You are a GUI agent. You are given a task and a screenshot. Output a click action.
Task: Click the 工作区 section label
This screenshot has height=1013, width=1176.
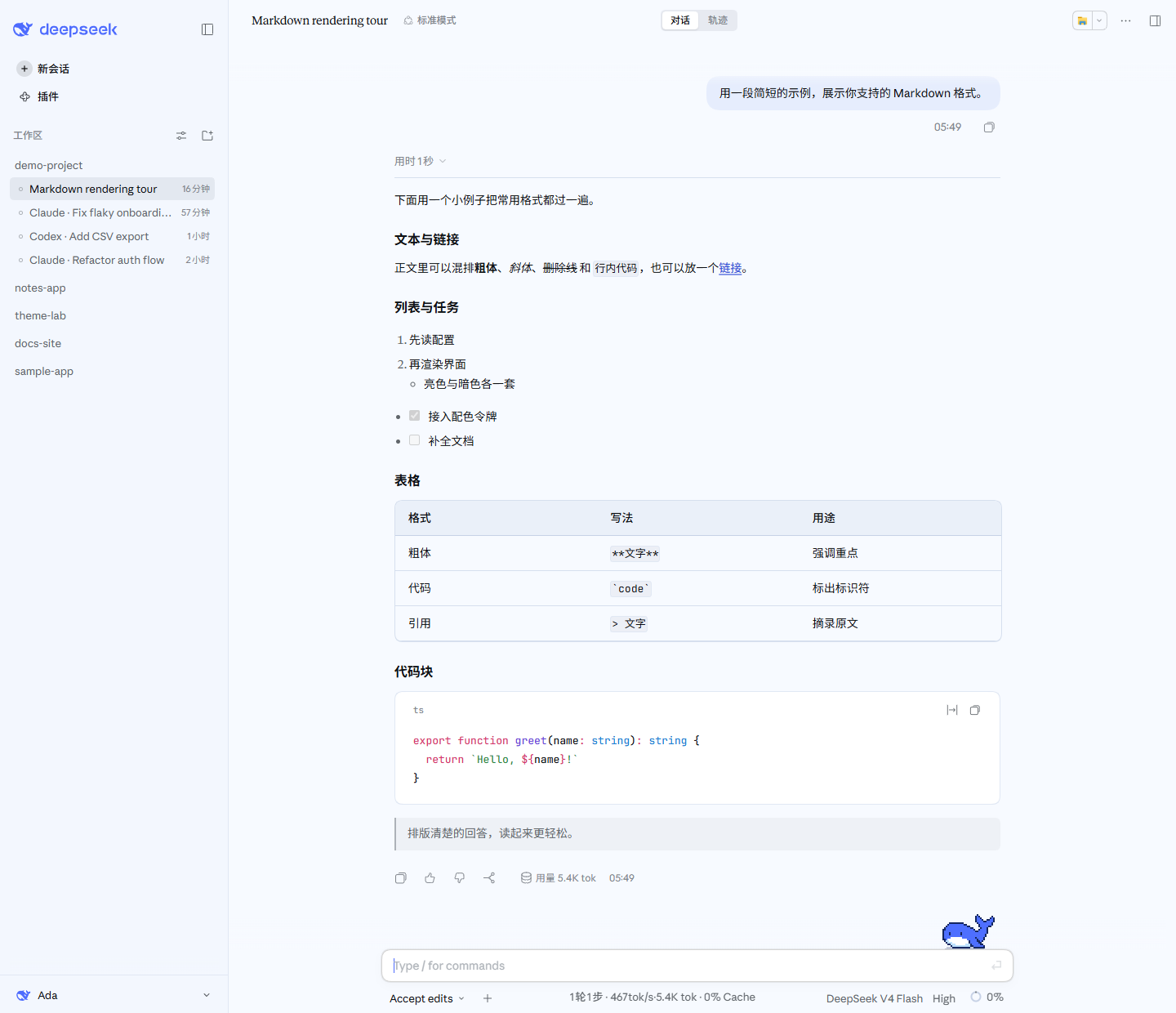(28, 136)
